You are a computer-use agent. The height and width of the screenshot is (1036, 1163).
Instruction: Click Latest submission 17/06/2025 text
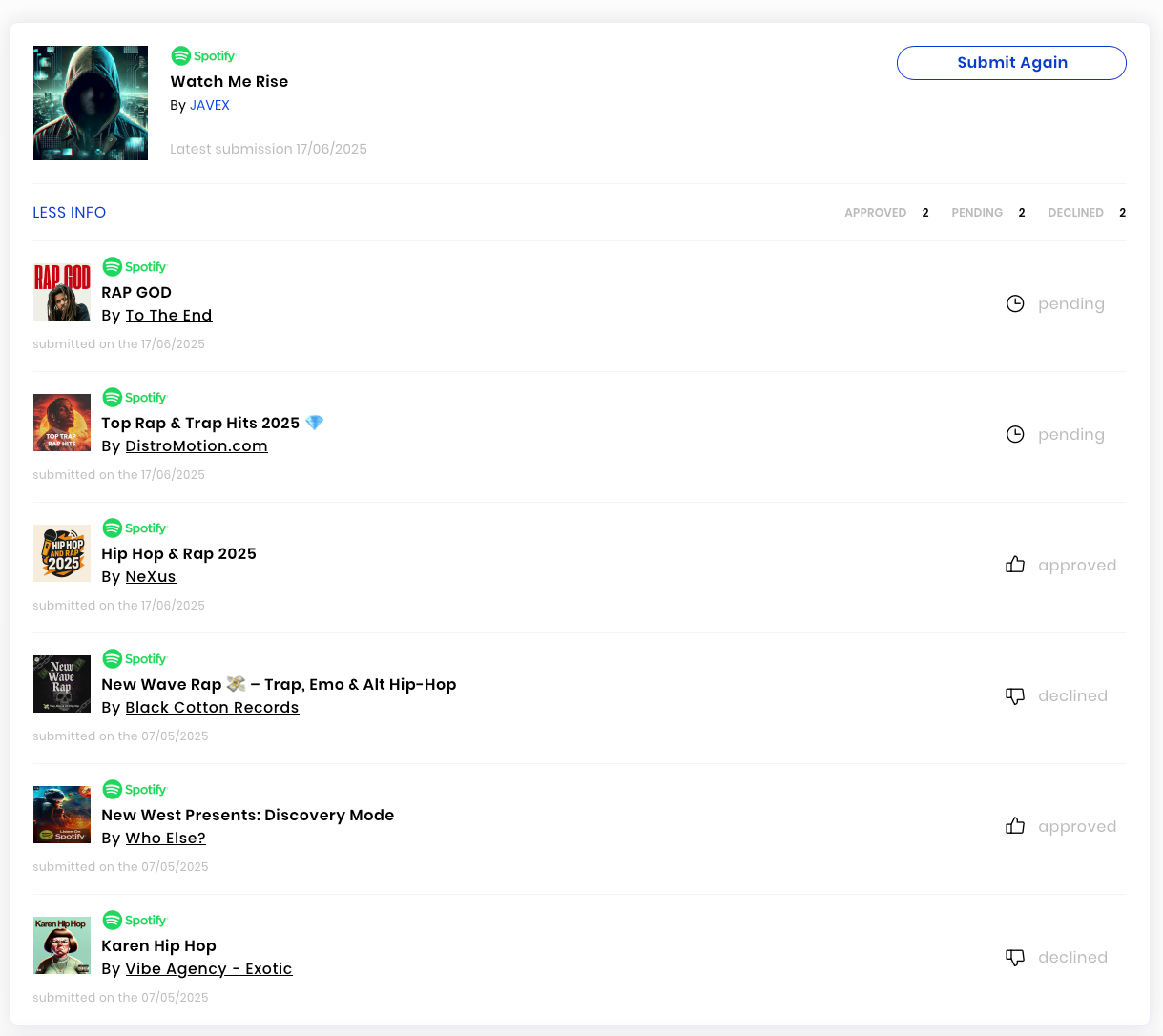click(x=268, y=150)
